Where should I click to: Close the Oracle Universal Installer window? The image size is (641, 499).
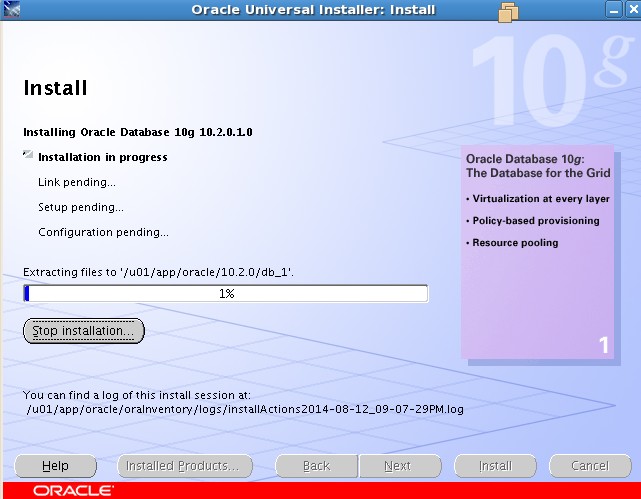point(633,10)
